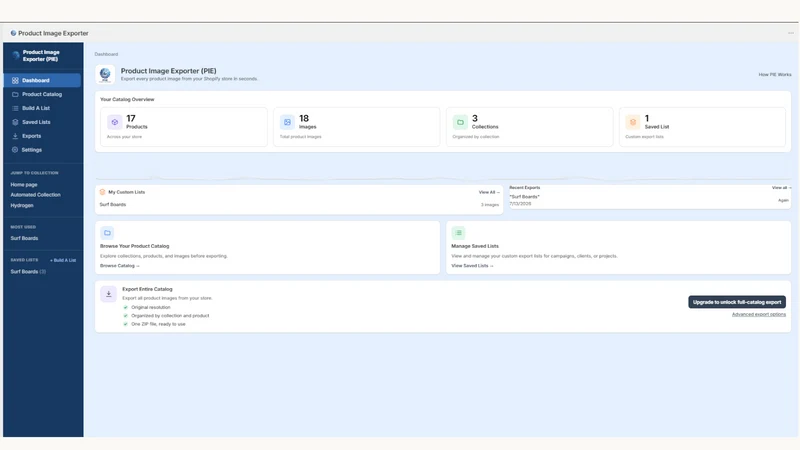Click the Build A List icon

click(15, 108)
